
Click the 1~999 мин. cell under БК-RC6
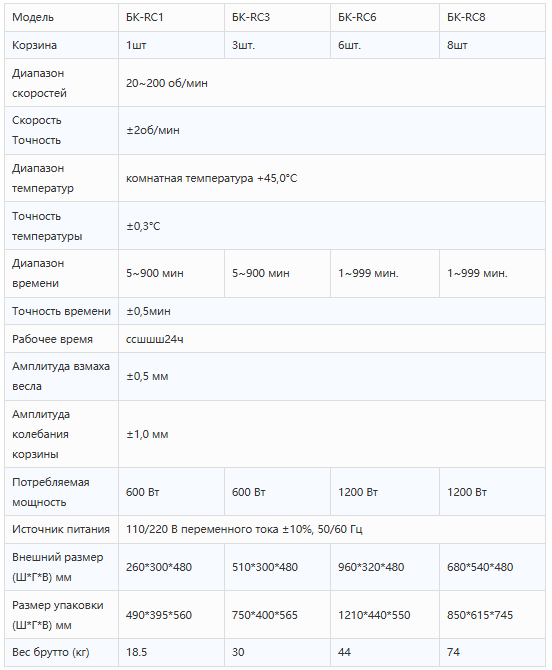tap(385, 273)
